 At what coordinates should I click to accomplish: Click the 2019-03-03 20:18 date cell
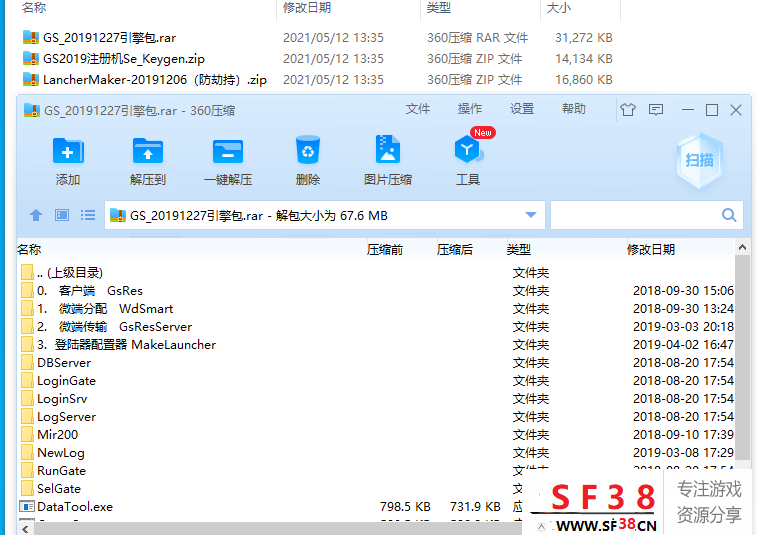click(683, 327)
